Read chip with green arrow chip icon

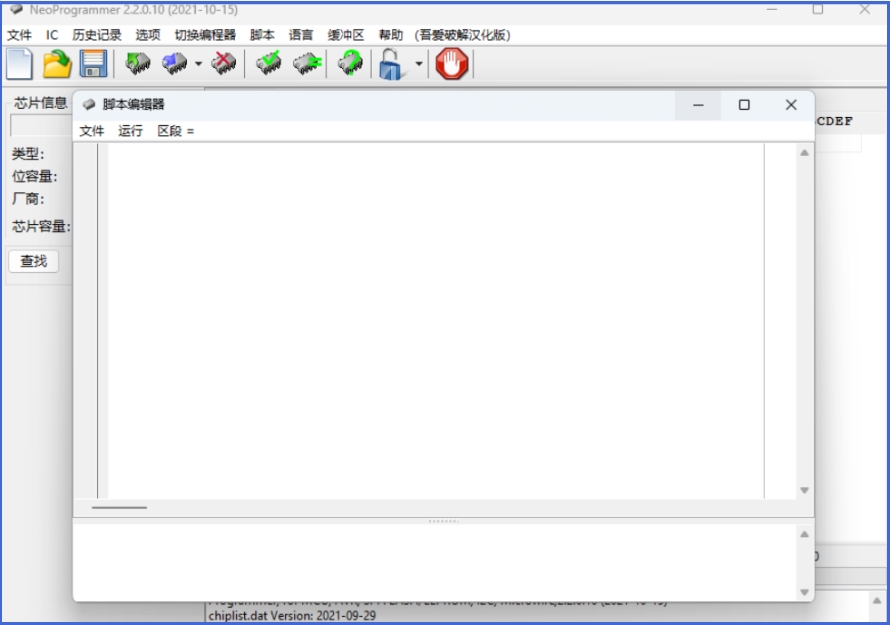coord(137,64)
